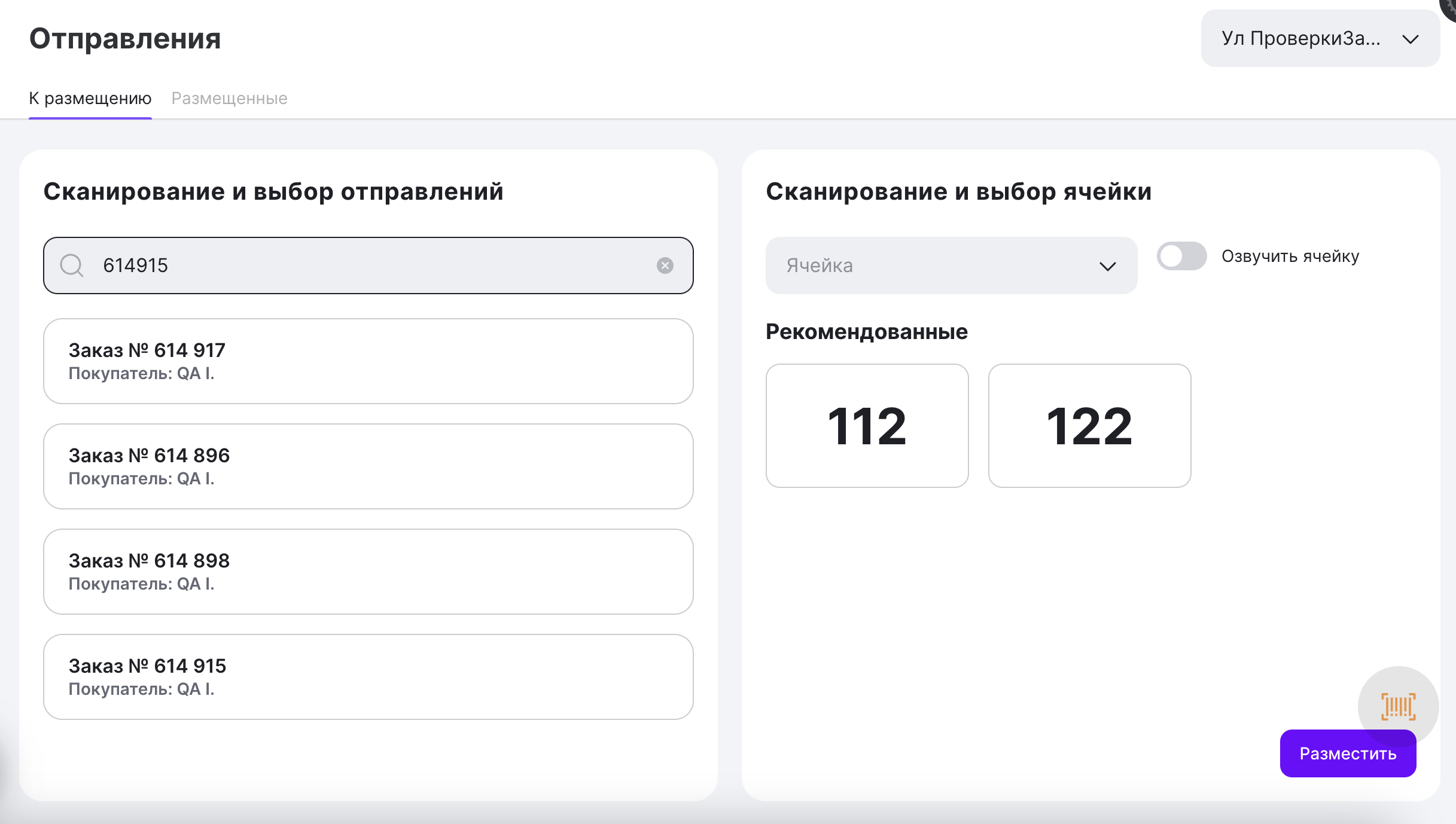Select order № 614 917

pyautogui.click(x=368, y=361)
